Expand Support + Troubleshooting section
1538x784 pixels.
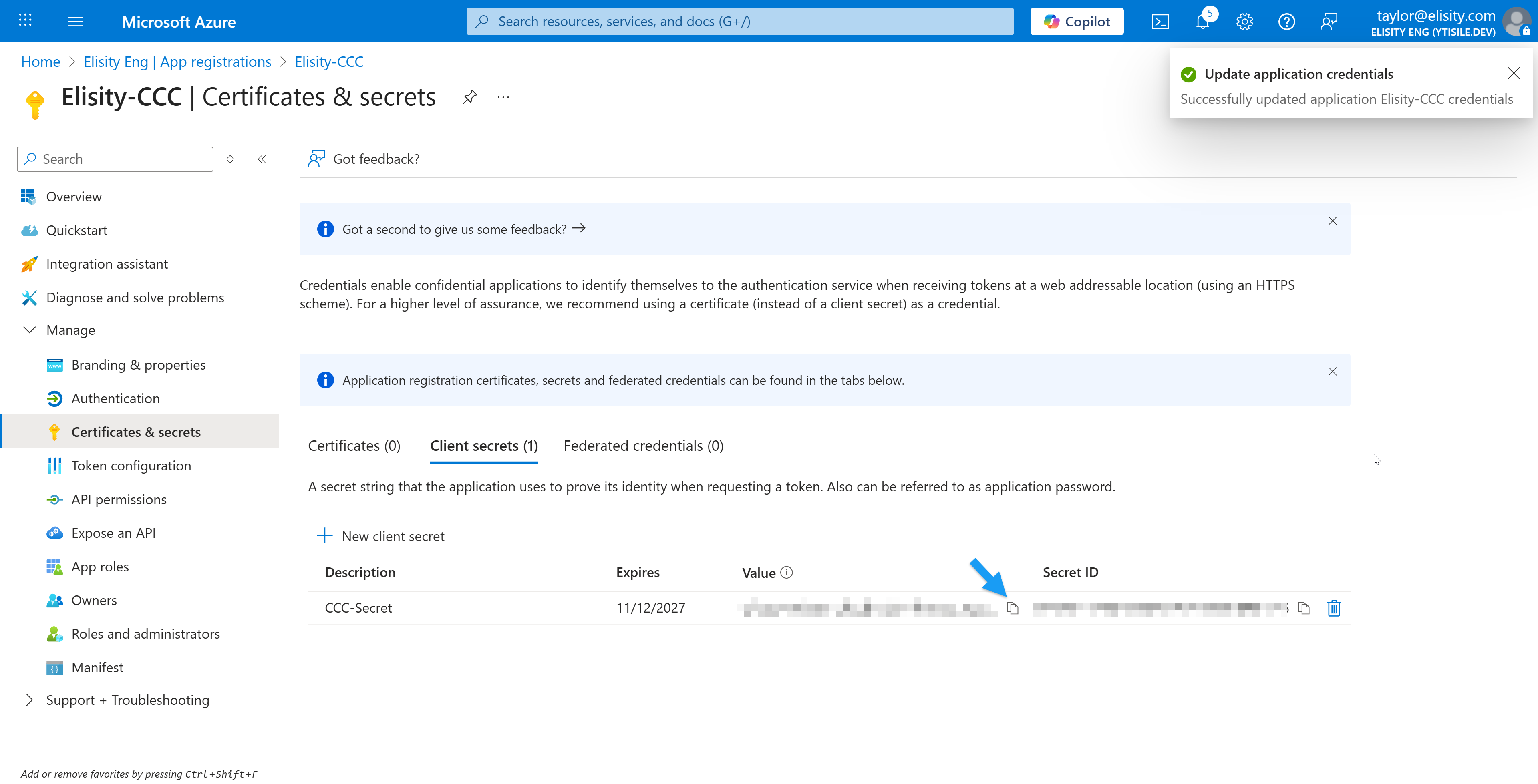[x=29, y=700]
